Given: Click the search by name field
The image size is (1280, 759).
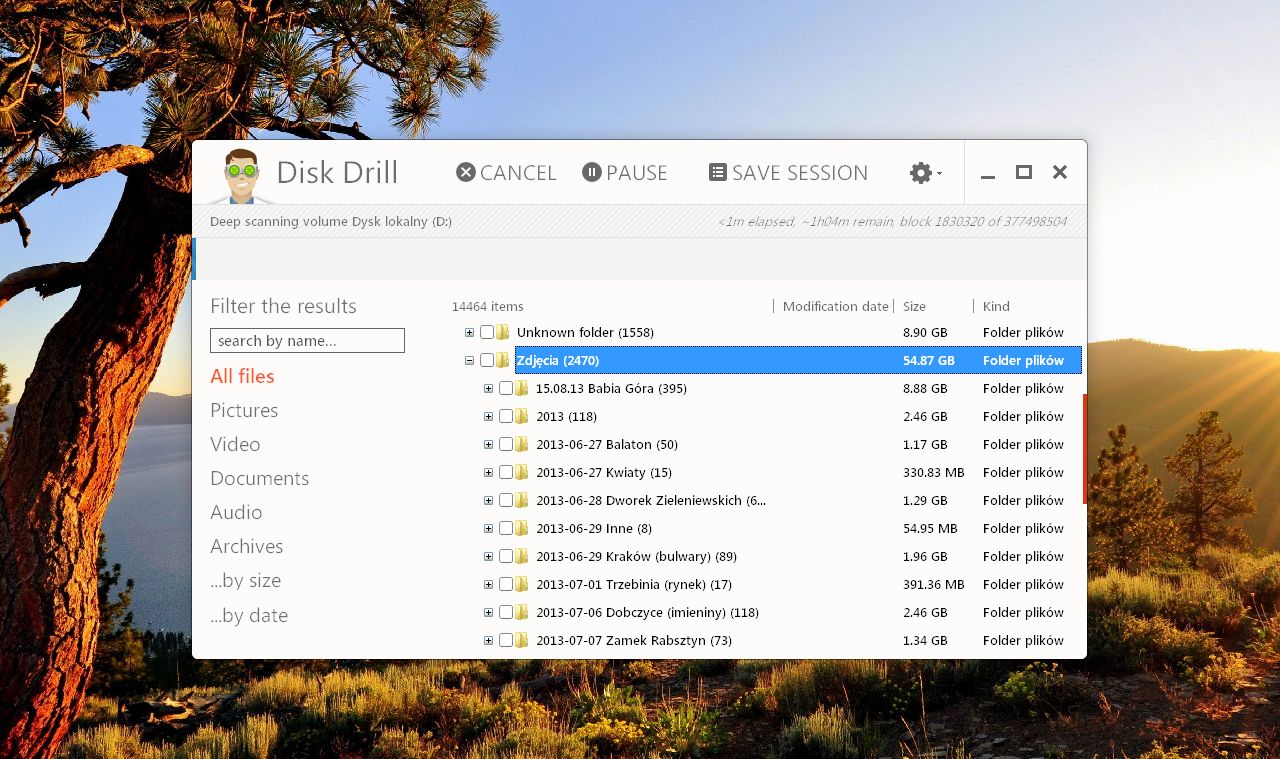Looking at the screenshot, I should click(307, 341).
